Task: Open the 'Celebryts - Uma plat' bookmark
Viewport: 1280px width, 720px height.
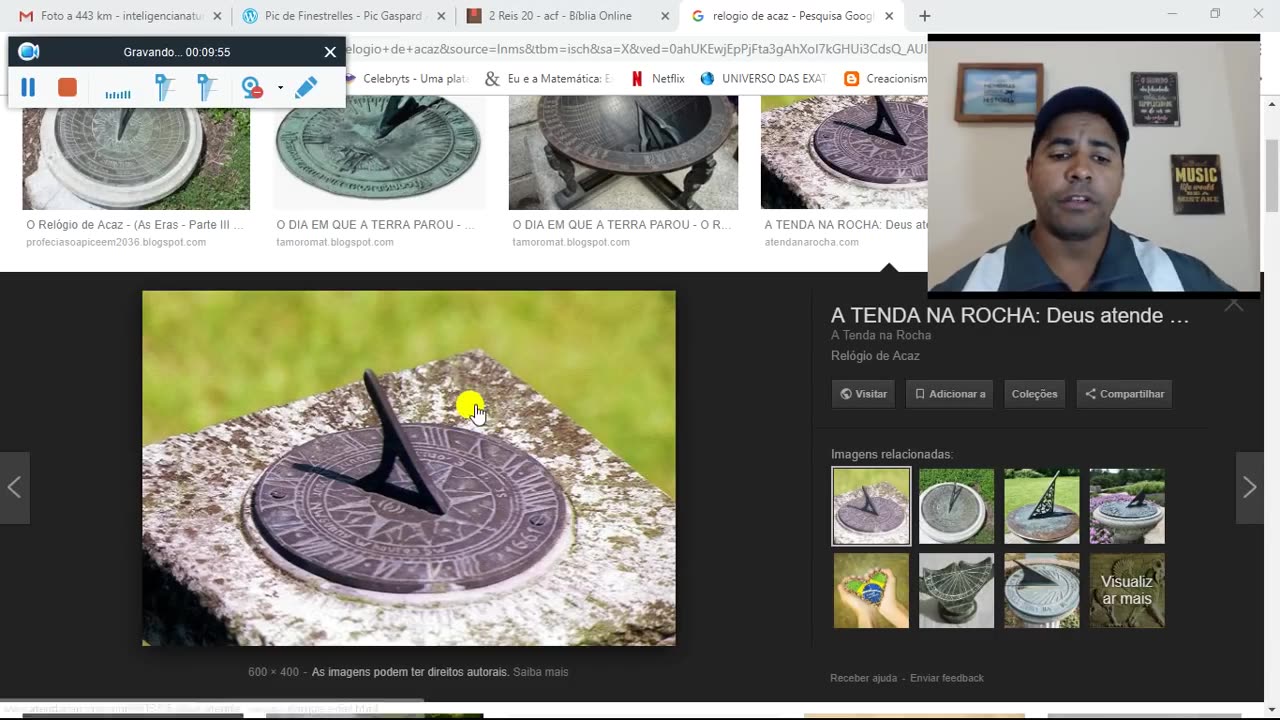Action: (x=406, y=78)
